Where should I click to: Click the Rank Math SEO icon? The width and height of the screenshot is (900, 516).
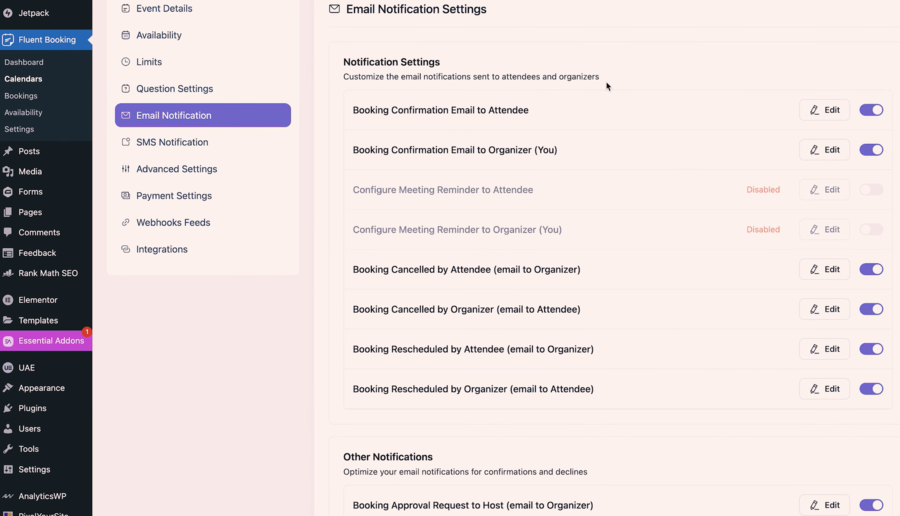(x=8, y=273)
